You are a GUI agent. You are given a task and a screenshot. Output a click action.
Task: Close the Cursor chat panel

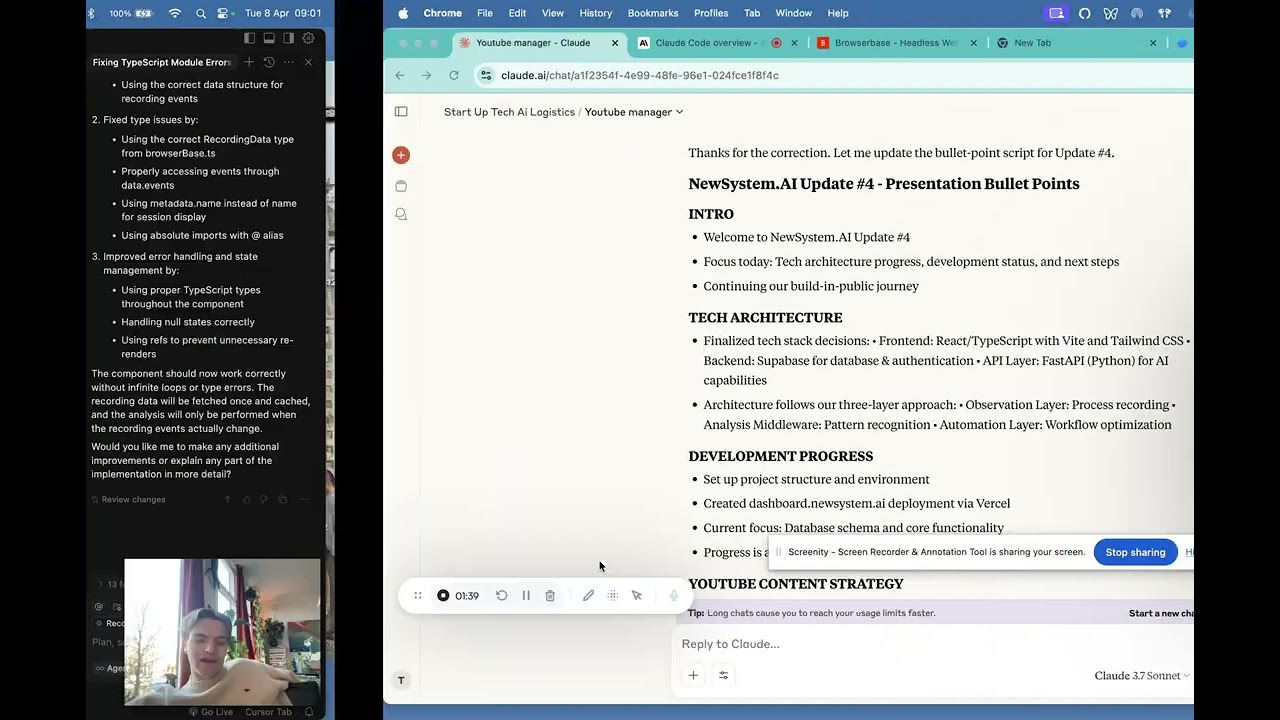[308, 62]
